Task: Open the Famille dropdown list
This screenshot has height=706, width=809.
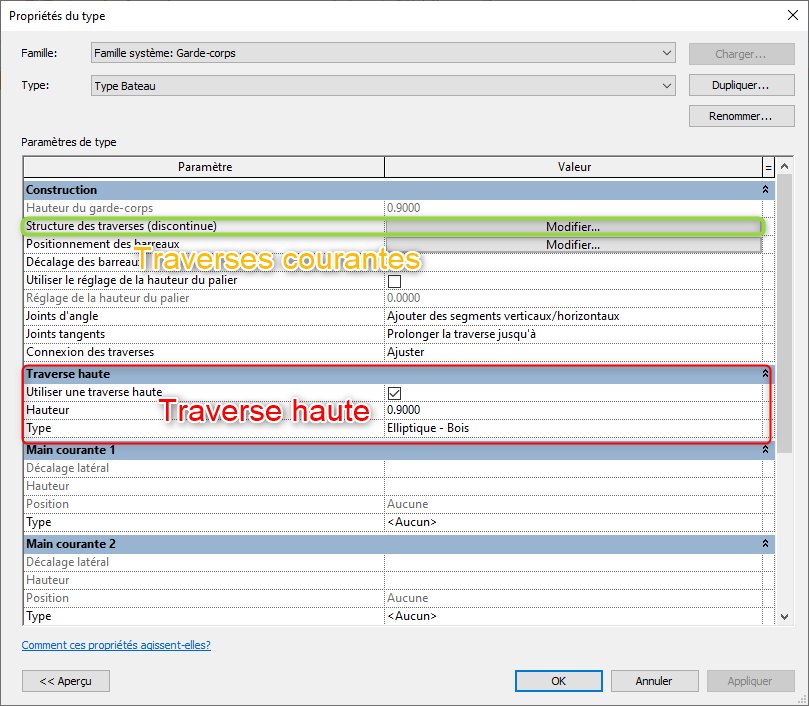Action: coord(666,53)
